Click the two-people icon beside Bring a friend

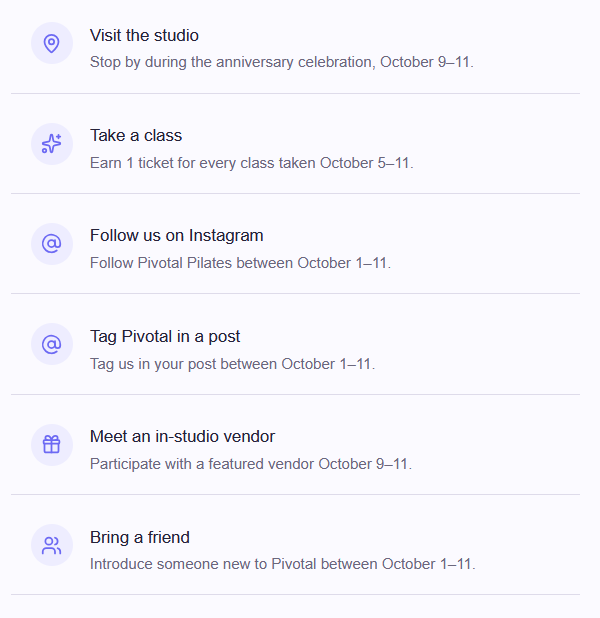52,545
